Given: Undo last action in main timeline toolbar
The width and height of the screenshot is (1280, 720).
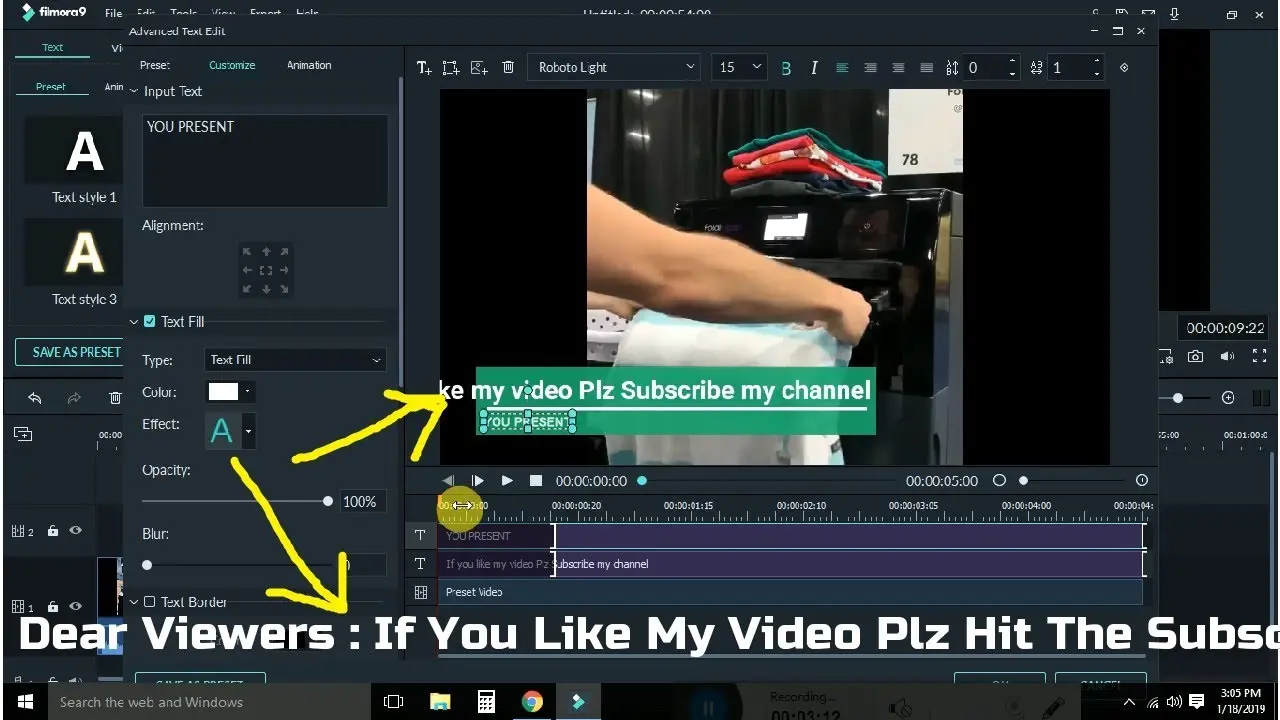Looking at the screenshot, I should click(35, 398).
